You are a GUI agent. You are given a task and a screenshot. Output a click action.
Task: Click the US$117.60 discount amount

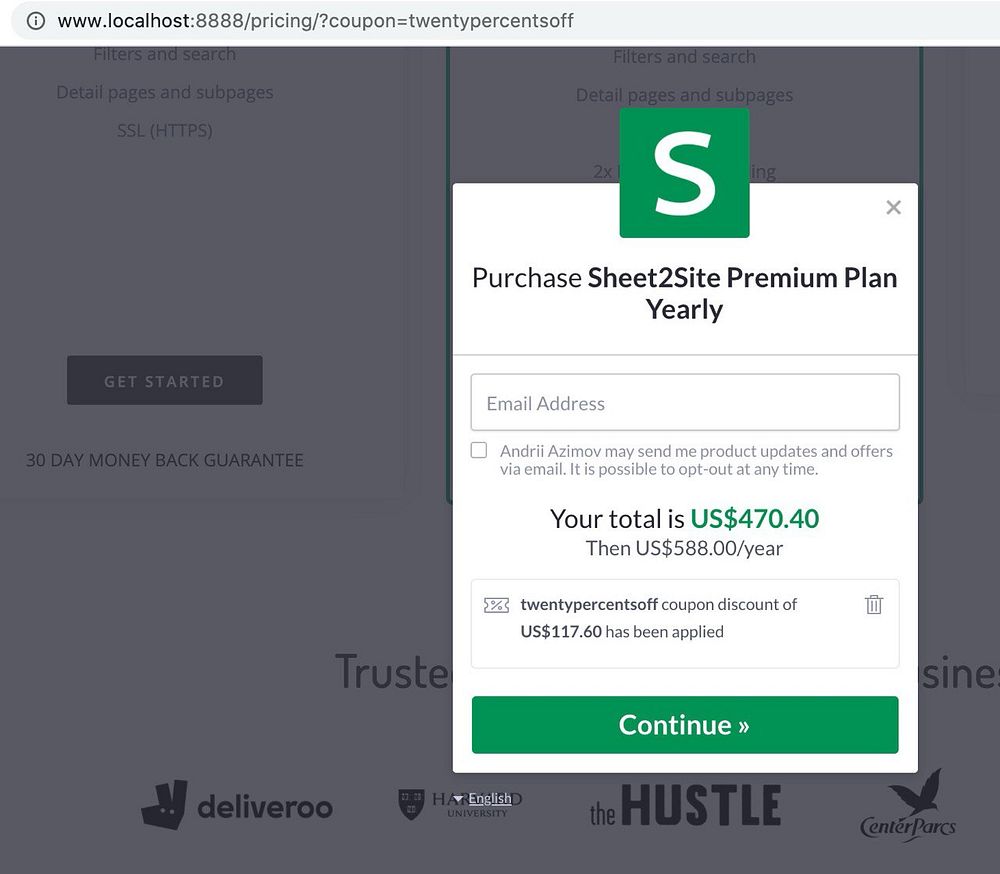tap(561, 632)
